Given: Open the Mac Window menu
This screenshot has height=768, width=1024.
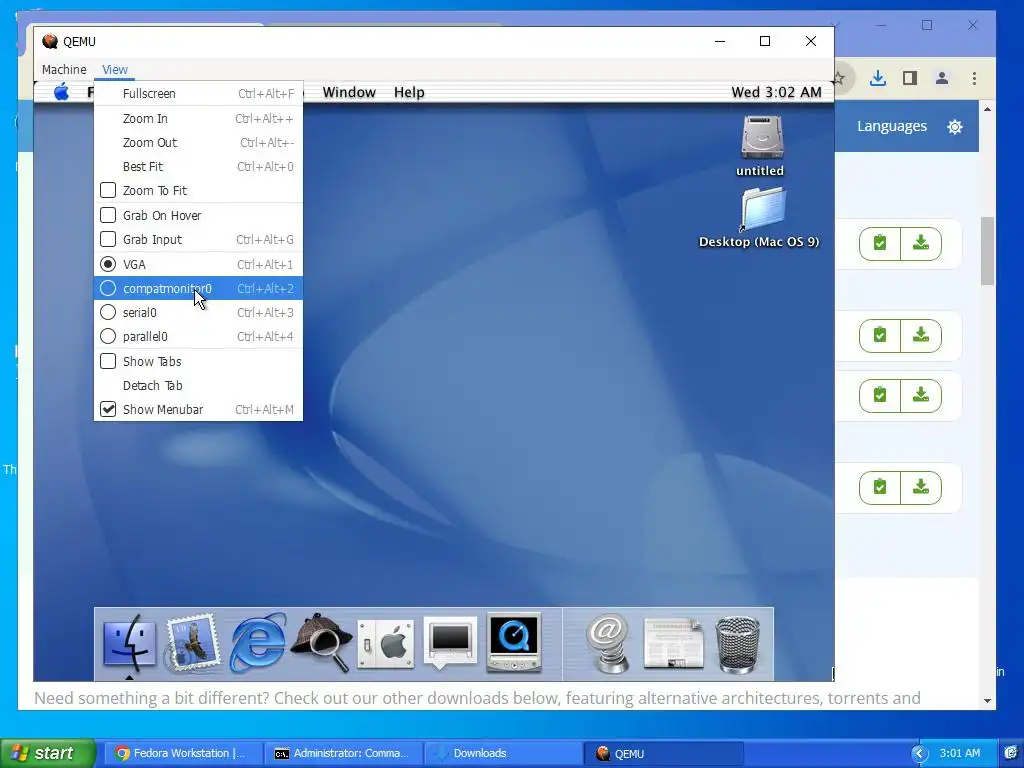Looking at the screenshot, I should coord(349,92).
